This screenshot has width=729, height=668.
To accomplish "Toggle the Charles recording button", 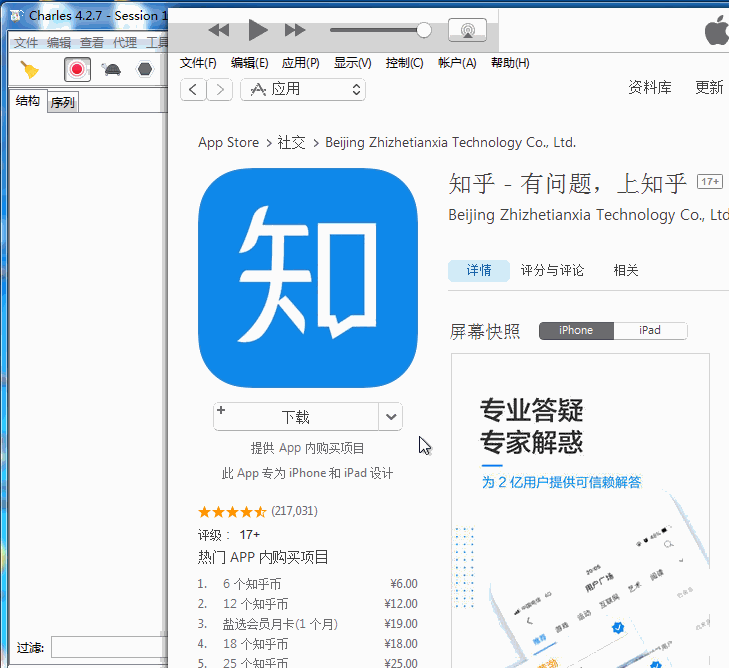I will pos(77,69).
